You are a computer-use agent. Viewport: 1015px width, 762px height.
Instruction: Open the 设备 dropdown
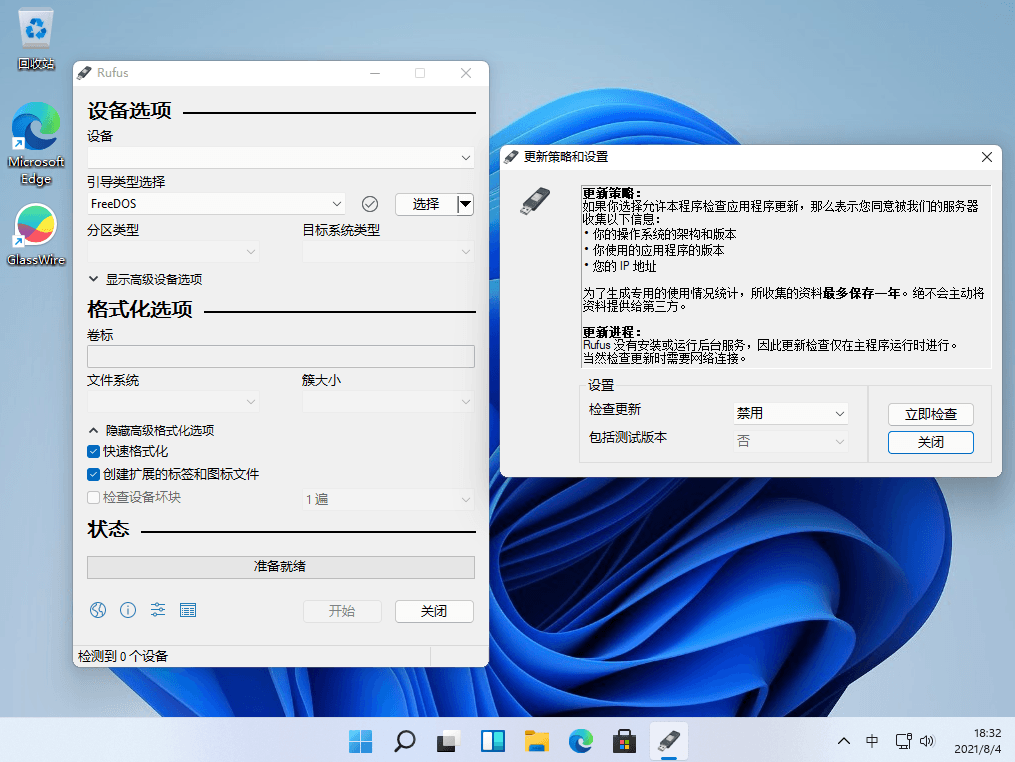(281, 157)
